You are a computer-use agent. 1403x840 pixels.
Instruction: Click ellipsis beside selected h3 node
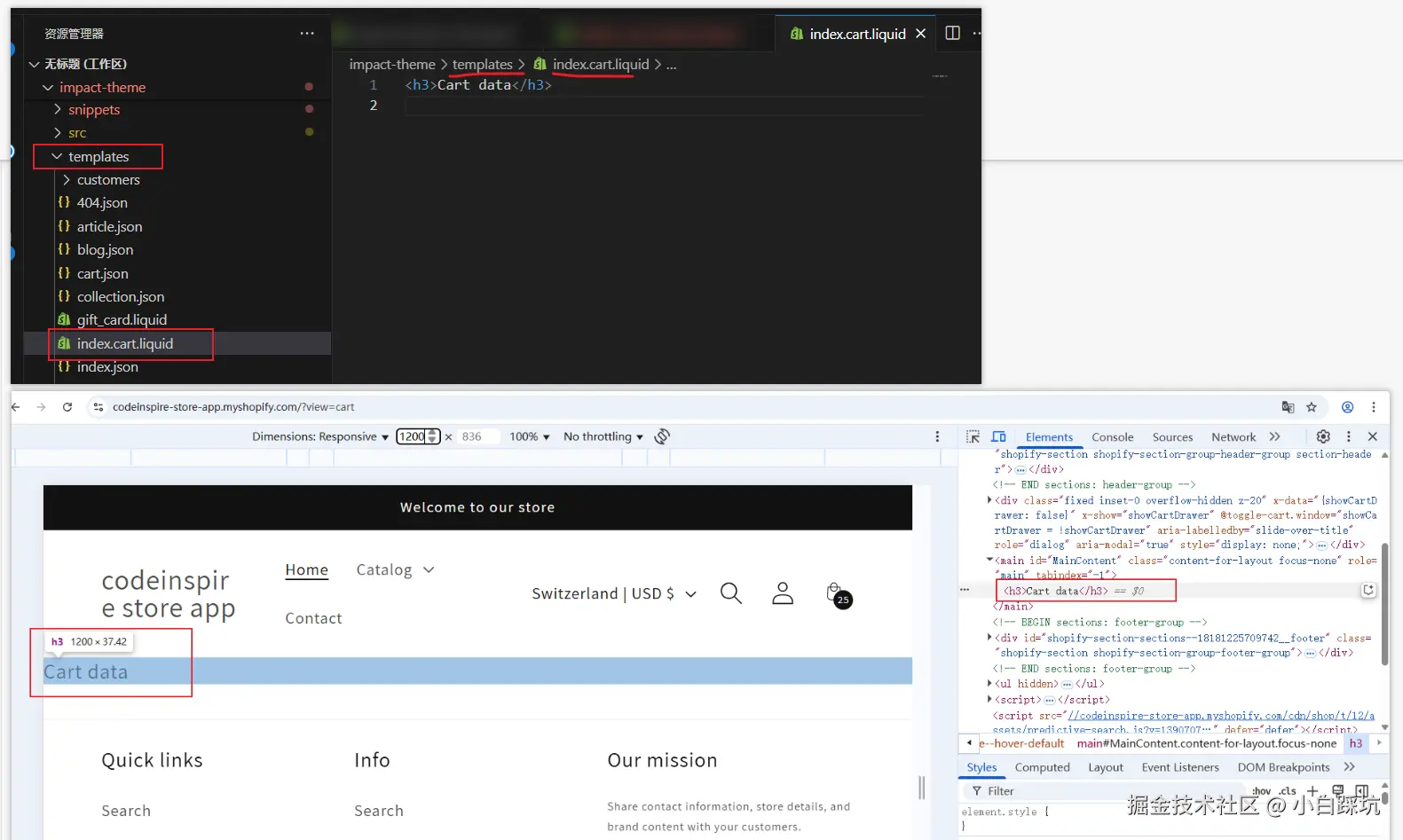tap(965, 590)
